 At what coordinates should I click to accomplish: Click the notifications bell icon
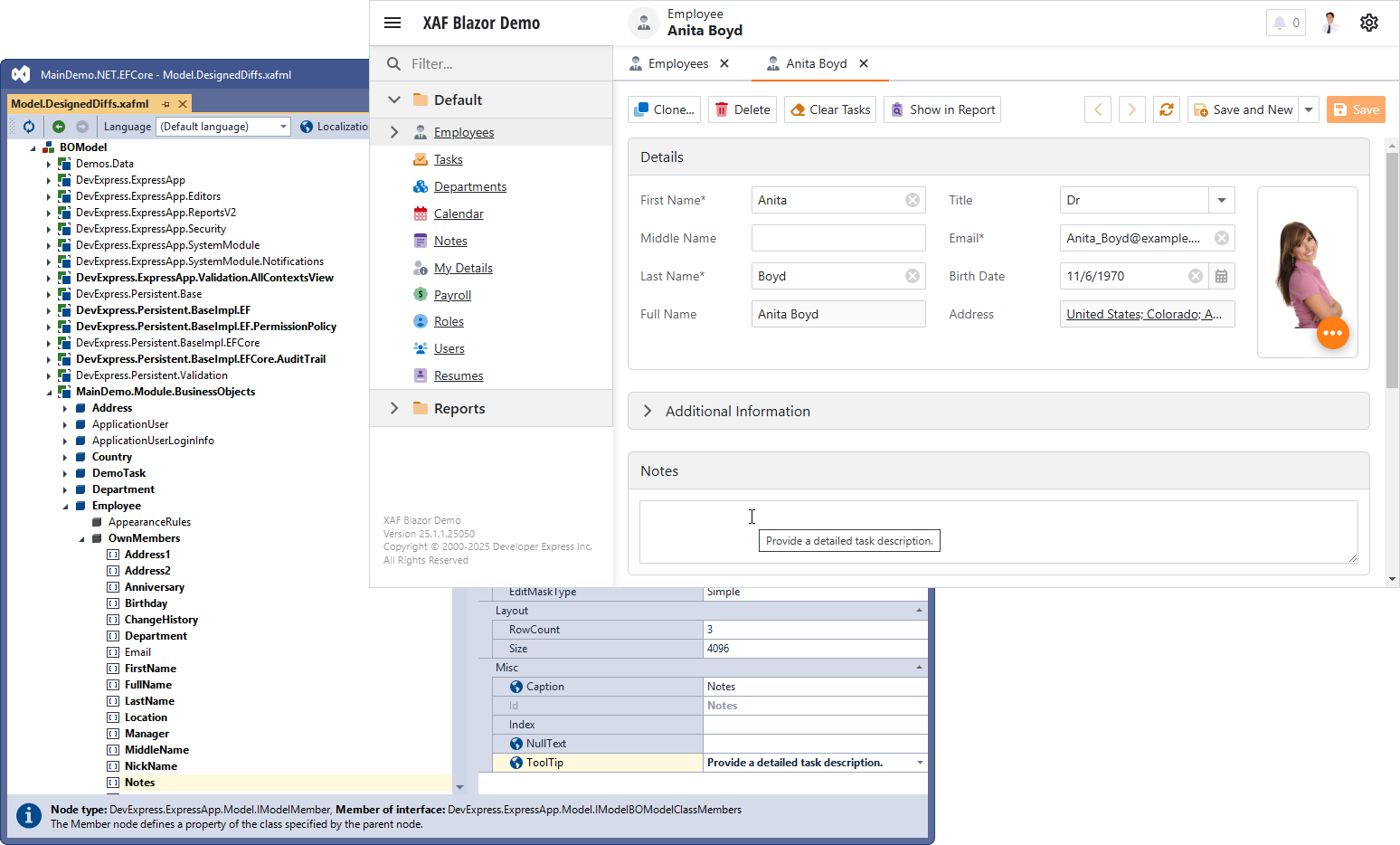[x=1285, y=23]
